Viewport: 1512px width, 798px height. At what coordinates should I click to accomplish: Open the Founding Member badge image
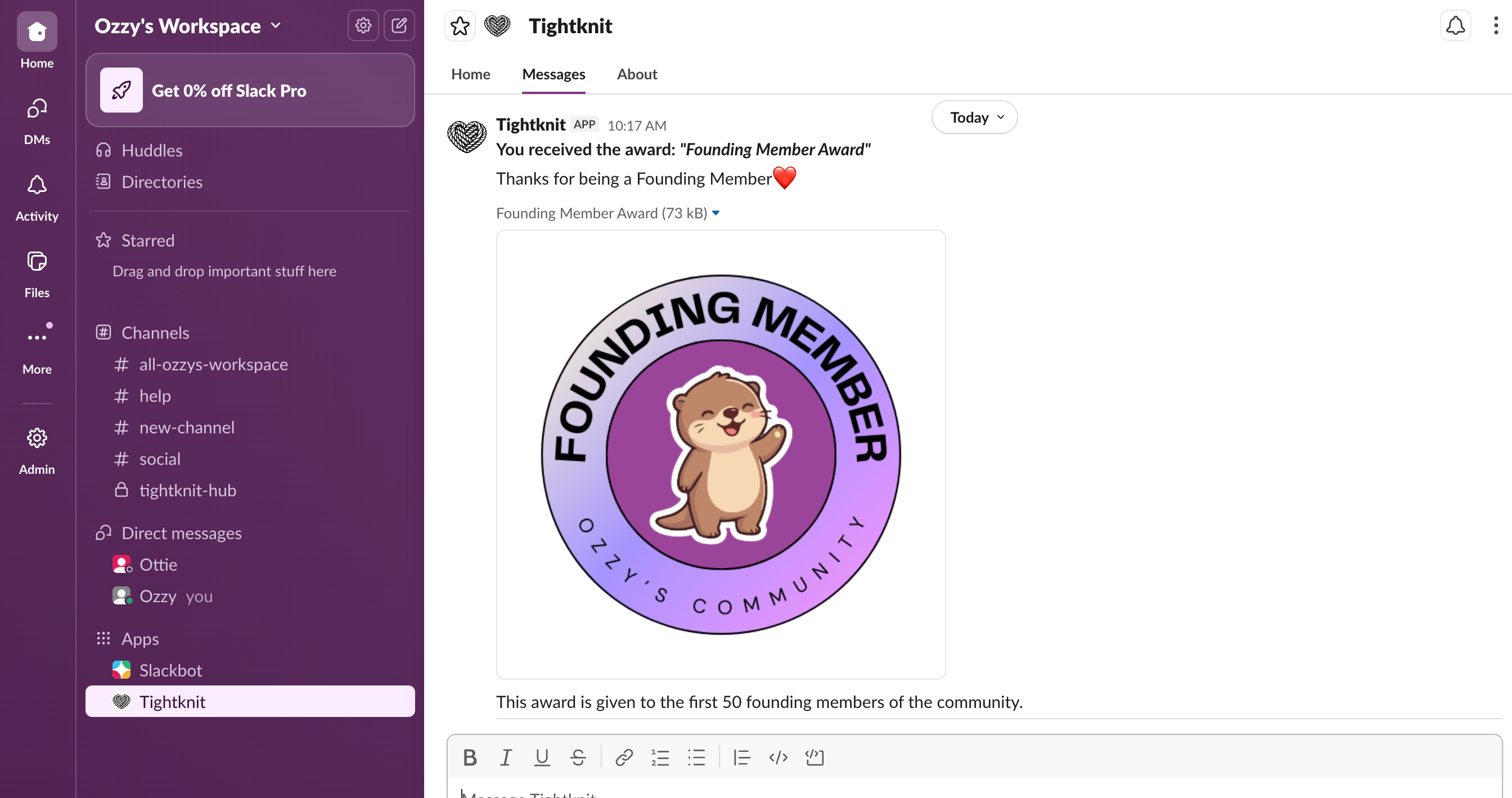point(720,455)
